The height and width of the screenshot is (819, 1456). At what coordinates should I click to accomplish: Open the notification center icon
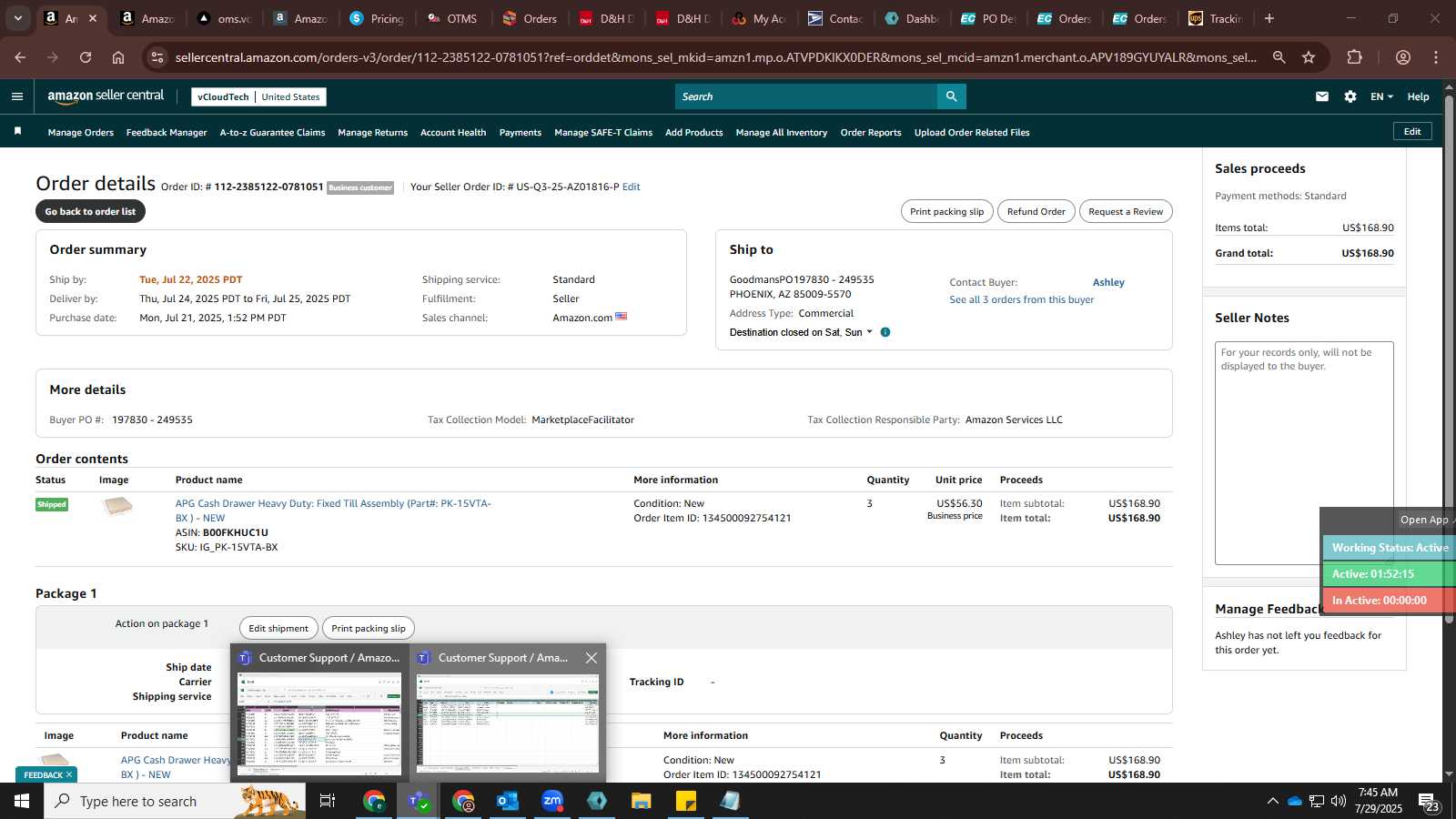1429,802
